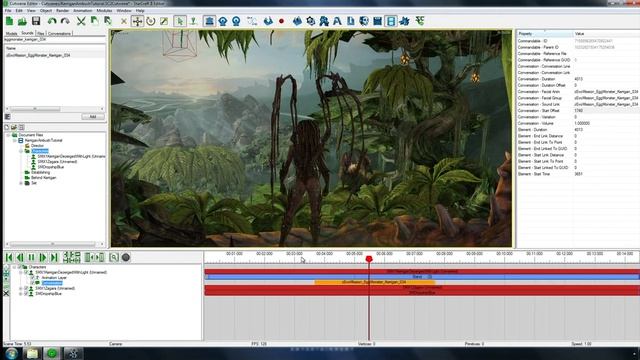Click the Conversation - Volume value 1.000000
Viewport: 640px width, 360px height.
(x=582, y=123)
